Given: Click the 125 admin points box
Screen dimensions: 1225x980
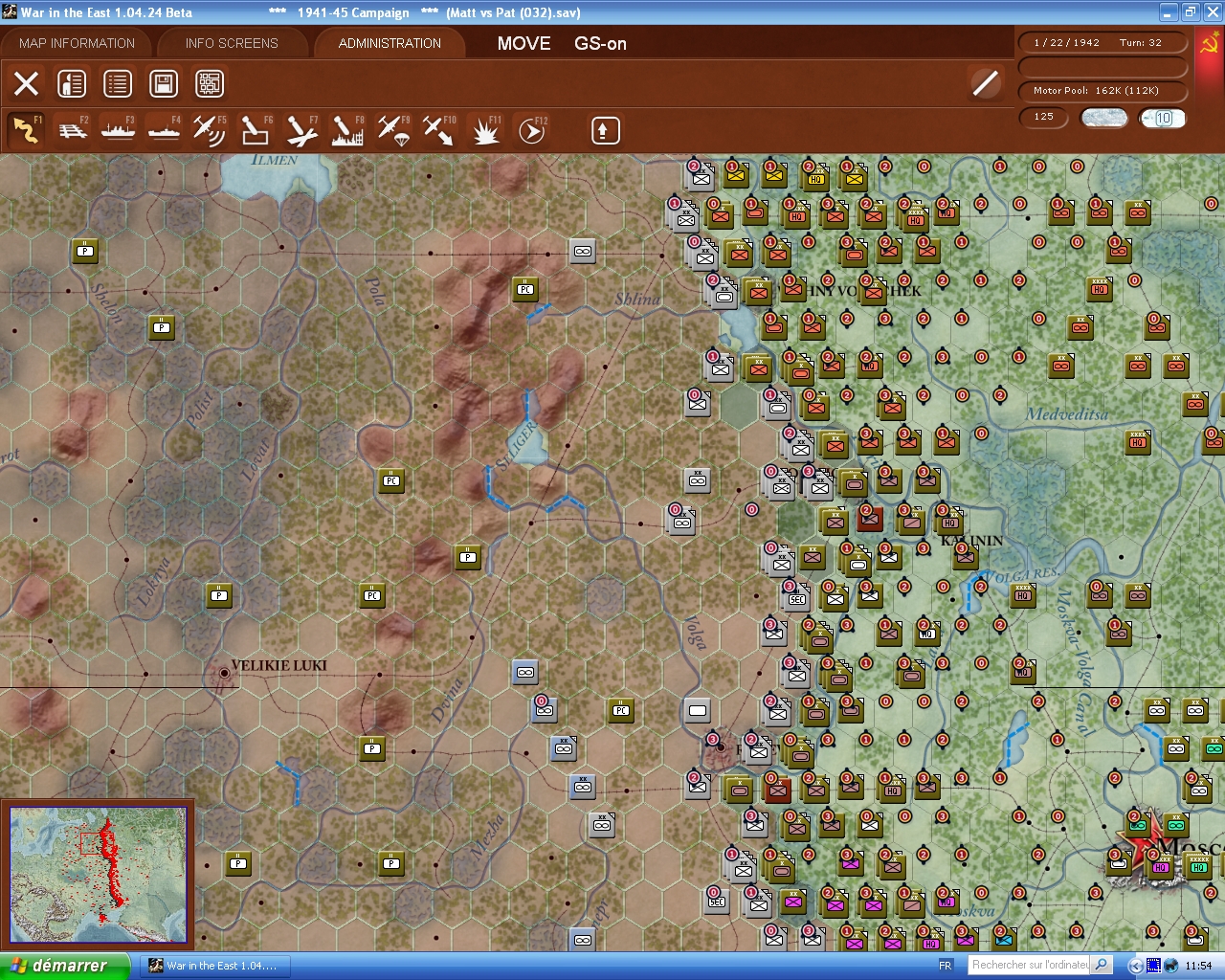Looking at the screenshot, I should (1044, 117).
